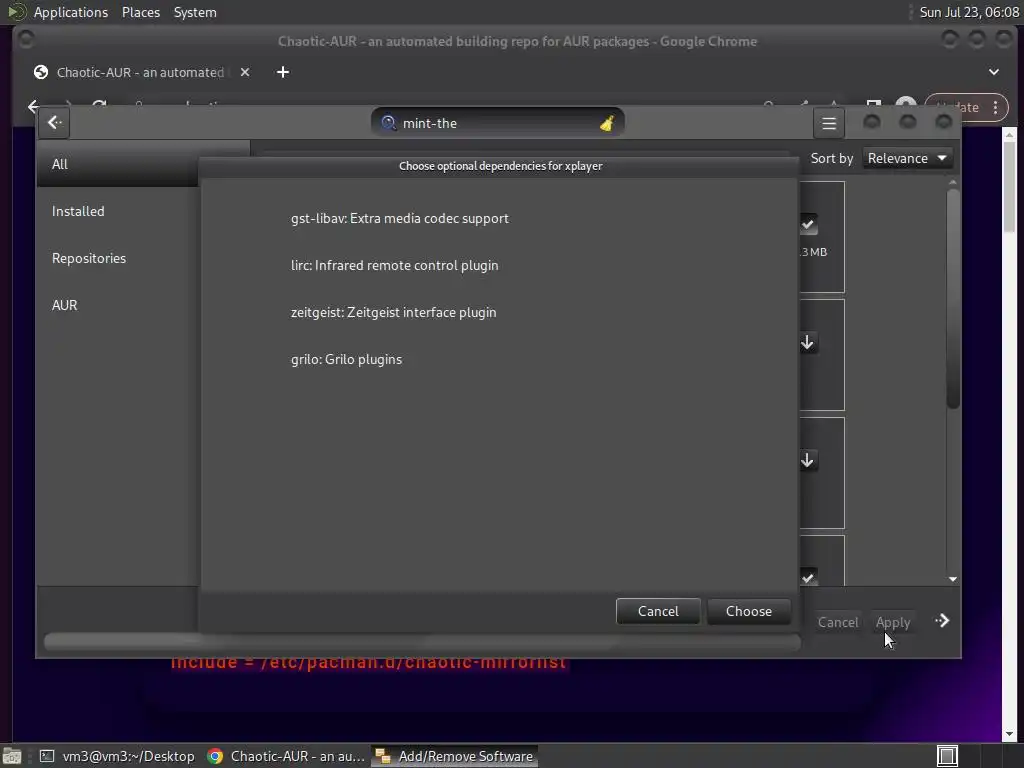Clear the search field with the broom icon
The width and height of the screenshot is (1024, 768).
(607, 123)
